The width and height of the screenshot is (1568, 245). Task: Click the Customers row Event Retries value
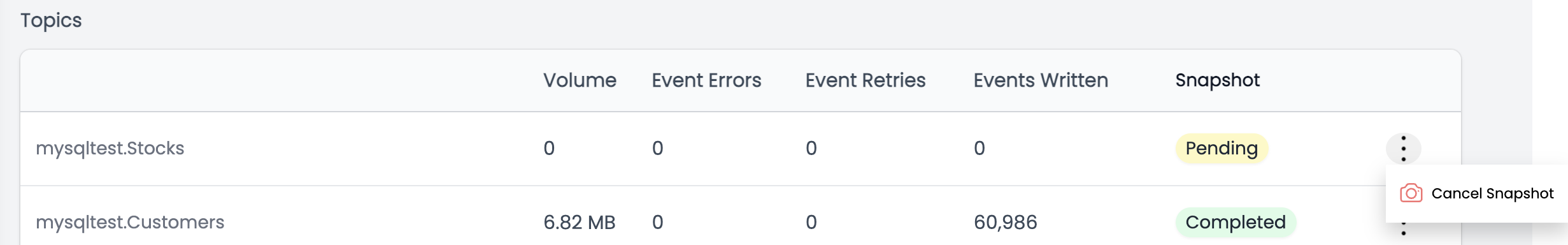pos(811,223)
